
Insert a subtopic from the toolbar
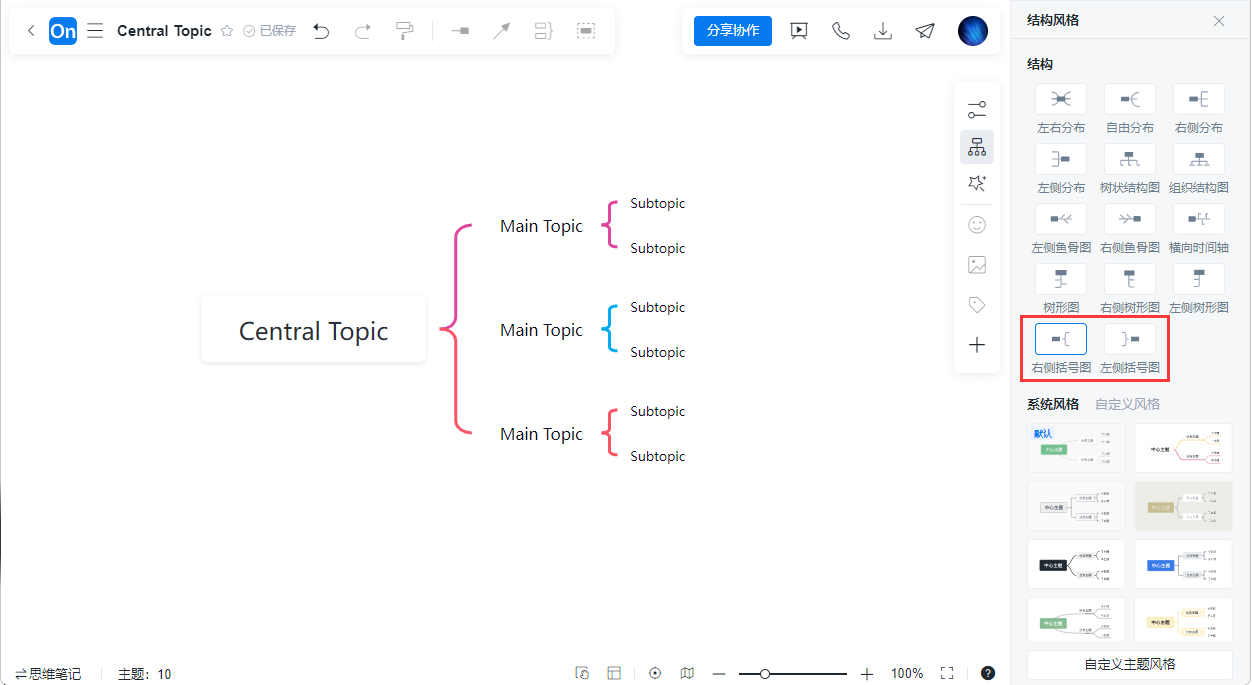[460, 31]
